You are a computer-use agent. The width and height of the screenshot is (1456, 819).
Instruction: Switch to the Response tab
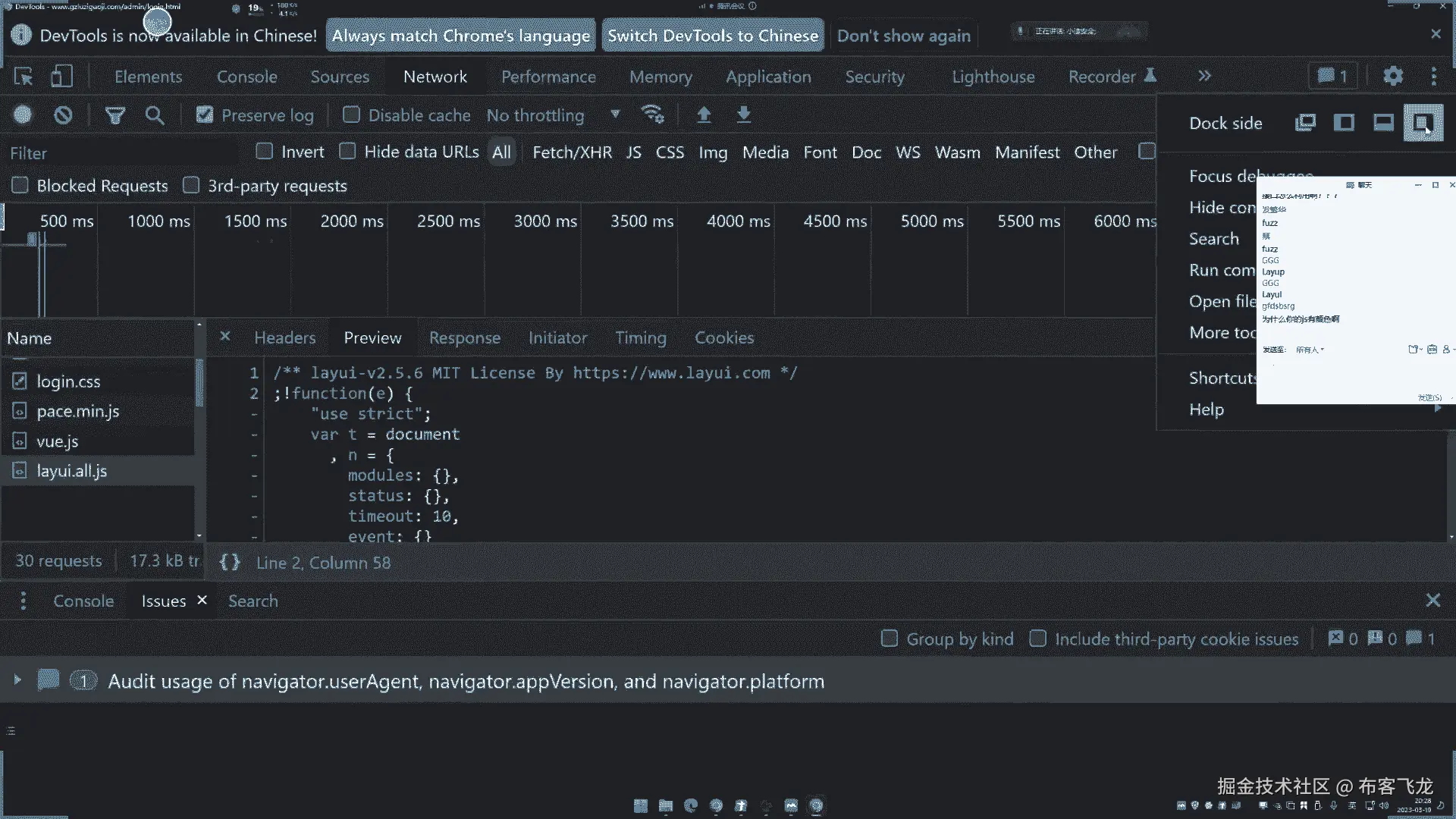coord(464,338)
